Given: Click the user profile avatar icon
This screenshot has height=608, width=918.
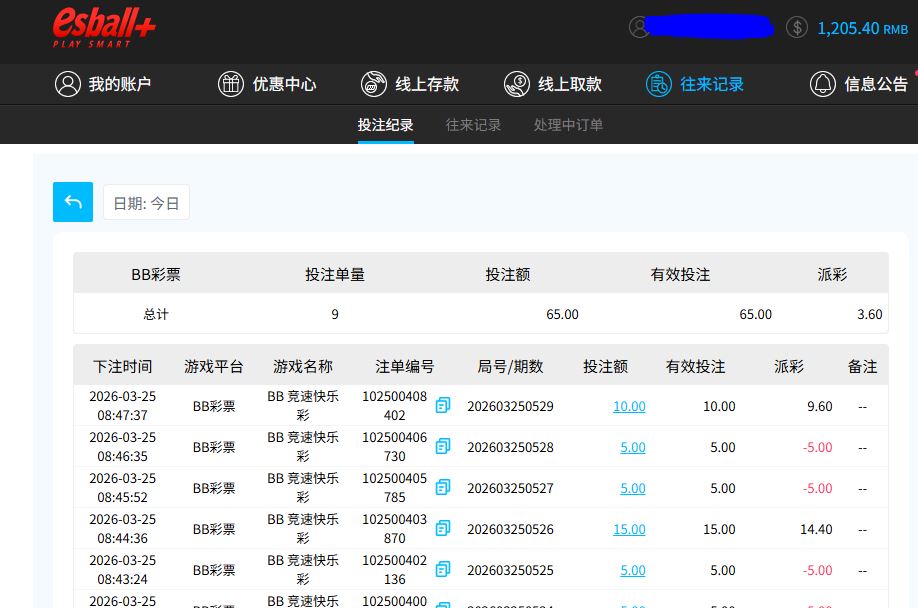Looking at the screenshot, I should click(x=639, y=28).
